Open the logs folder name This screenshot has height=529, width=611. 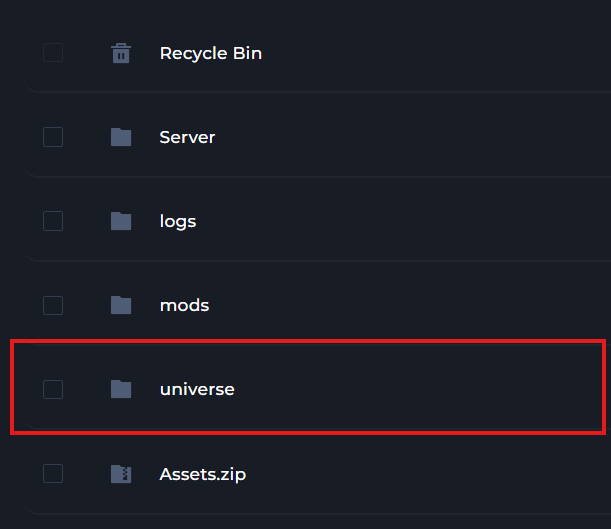click(x=178, y=221)
